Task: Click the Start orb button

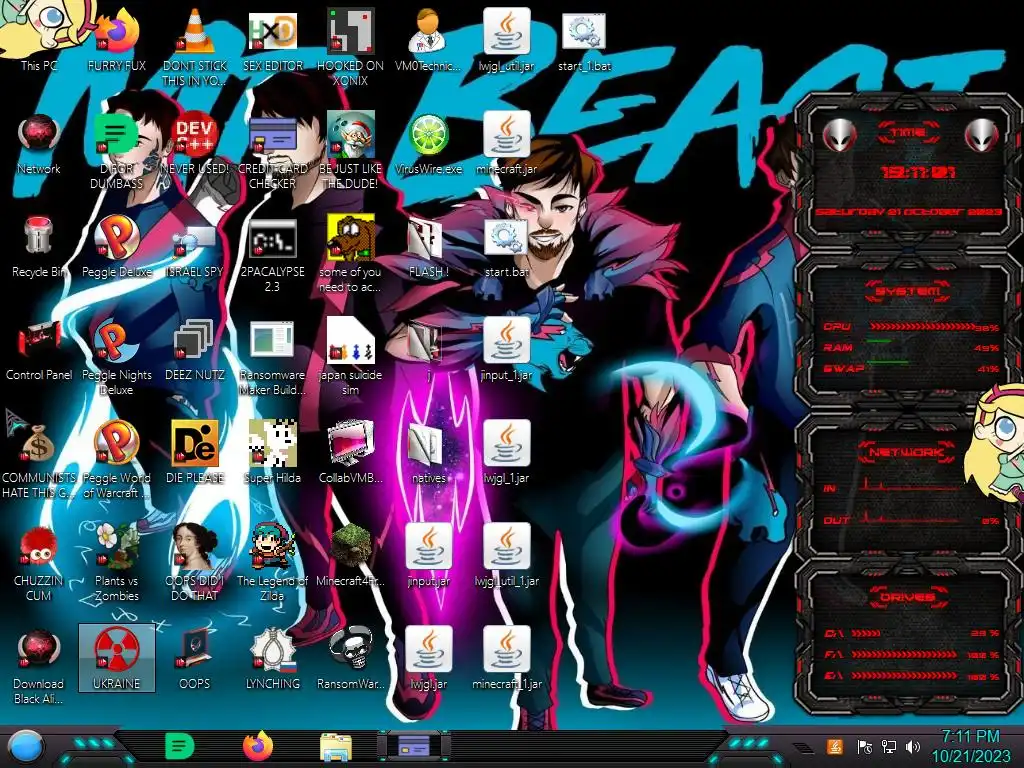Action: [26, 747]
